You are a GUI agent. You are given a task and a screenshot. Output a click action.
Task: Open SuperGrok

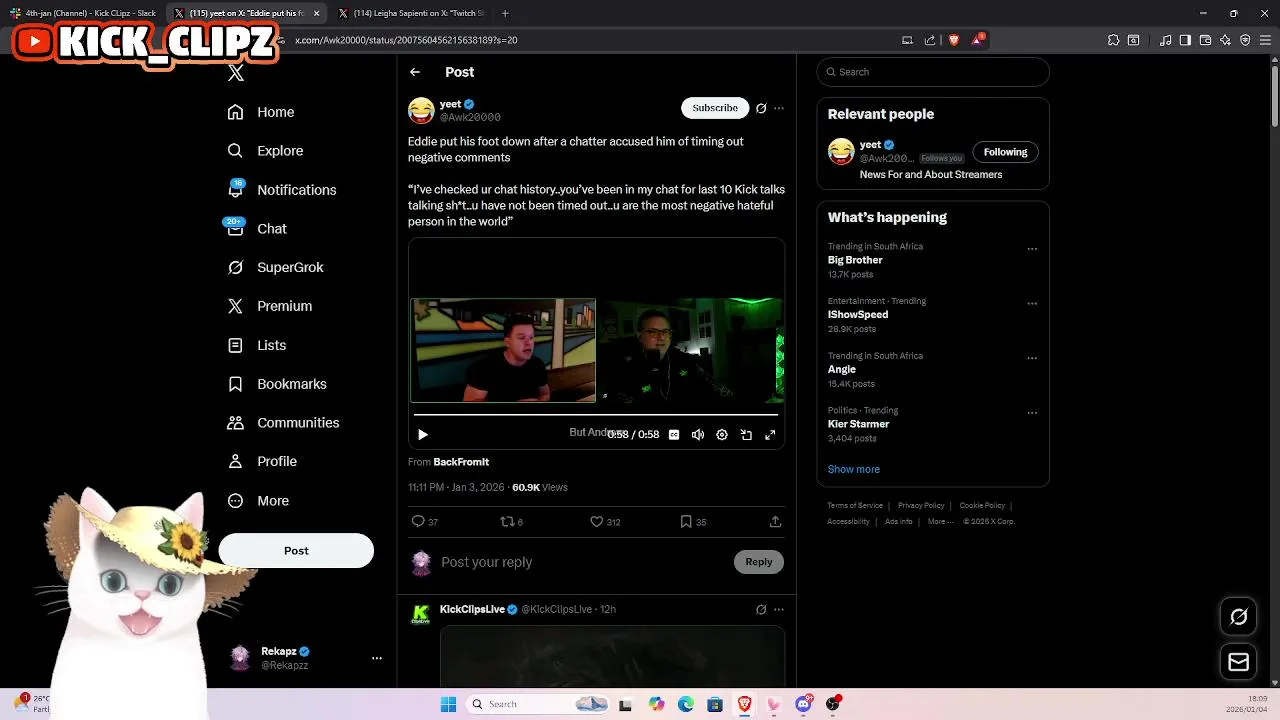[275, 267]
